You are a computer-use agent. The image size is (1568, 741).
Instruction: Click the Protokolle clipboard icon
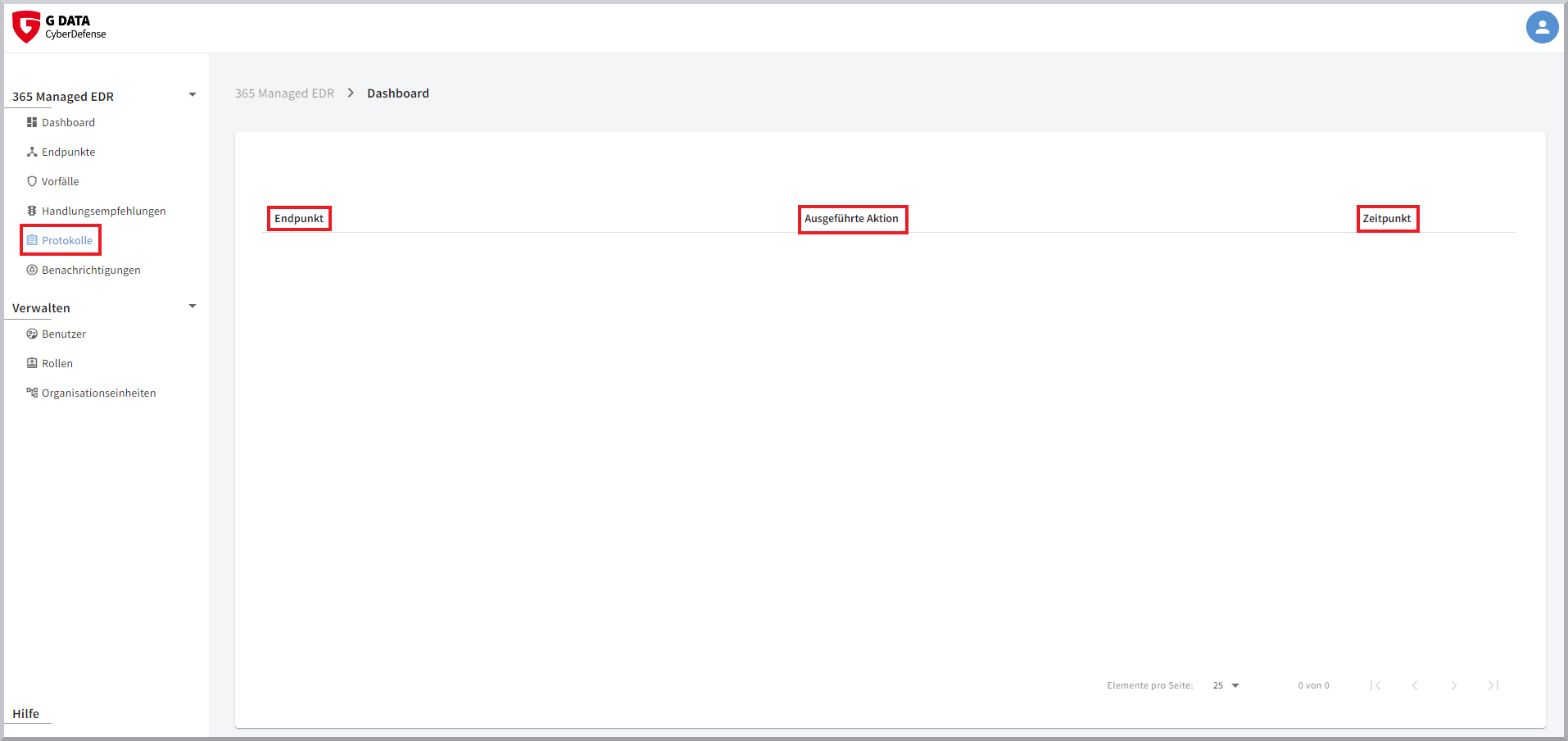[x=32, y=240]
